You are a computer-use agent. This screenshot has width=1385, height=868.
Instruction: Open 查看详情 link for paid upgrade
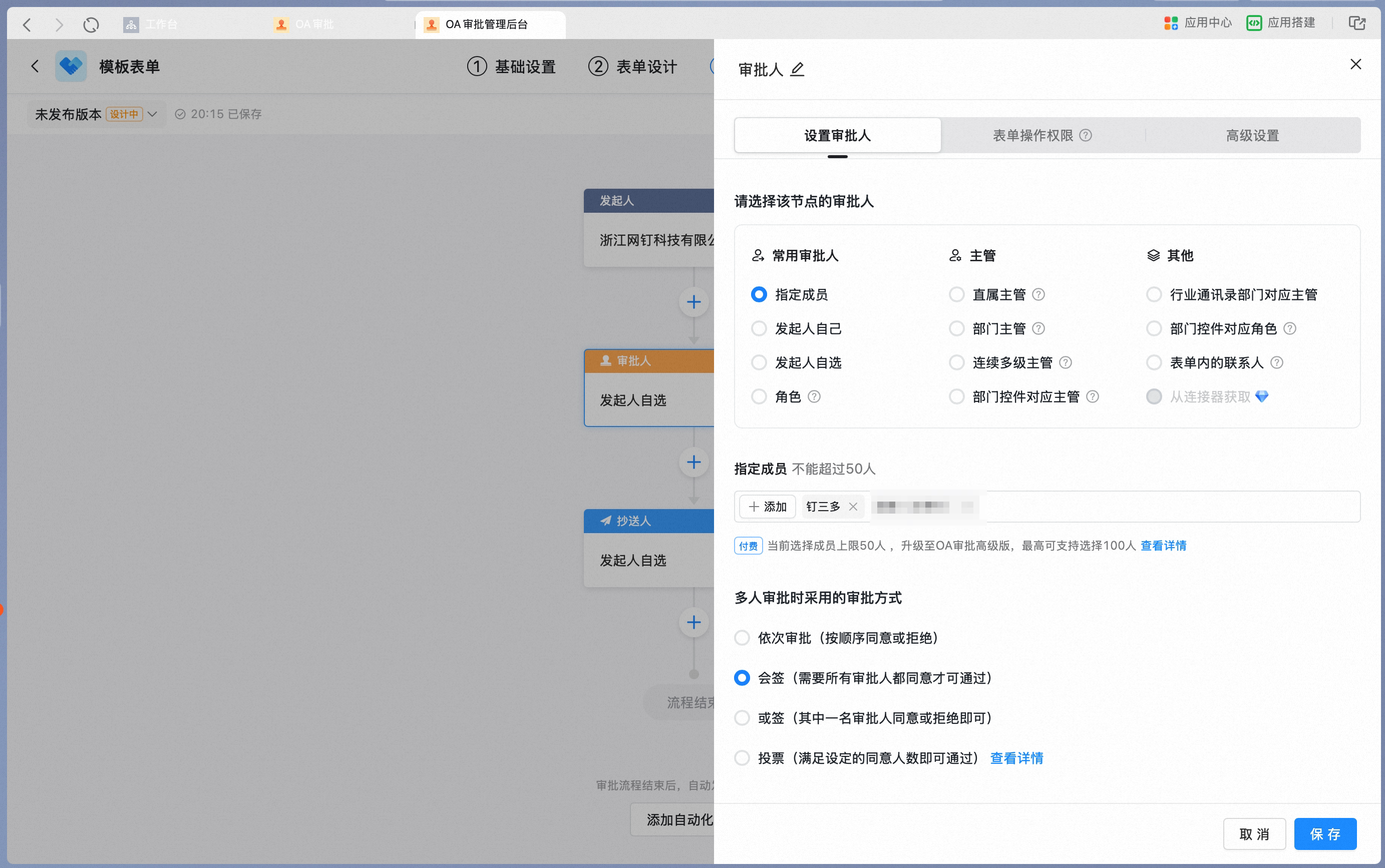pos(1163,545)
